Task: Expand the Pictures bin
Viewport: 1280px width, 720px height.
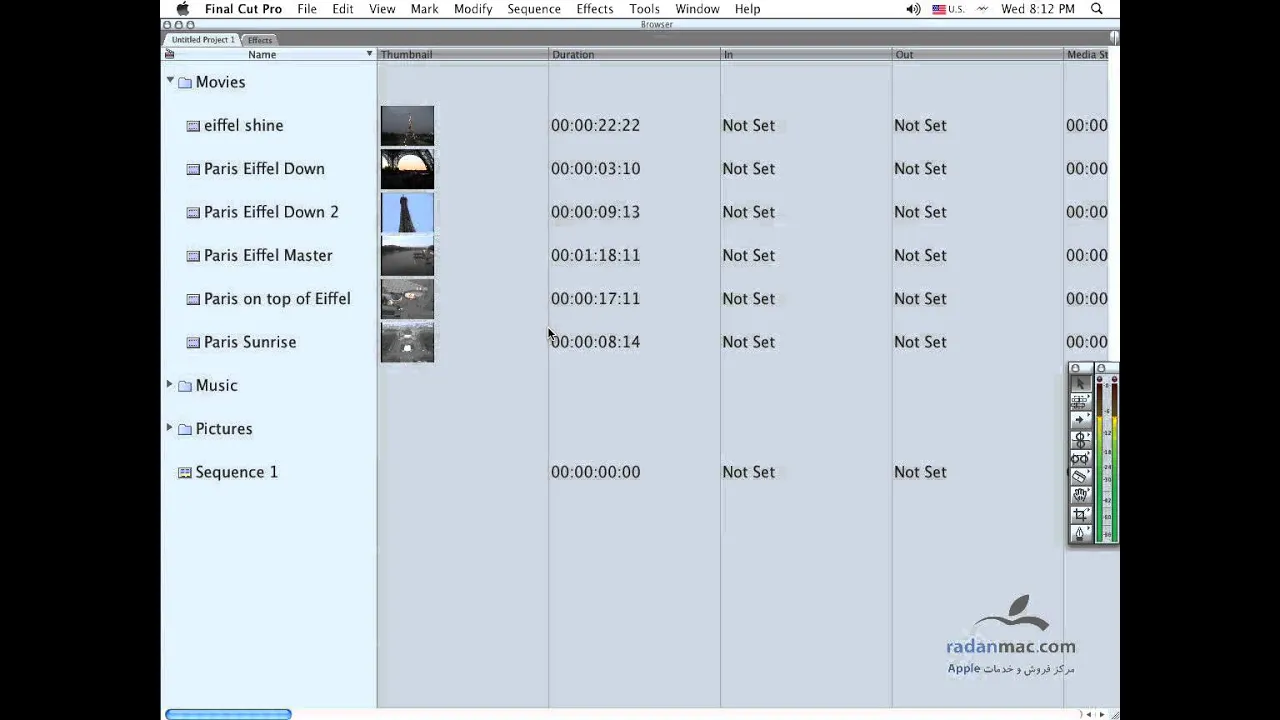Action: point(169,427)
